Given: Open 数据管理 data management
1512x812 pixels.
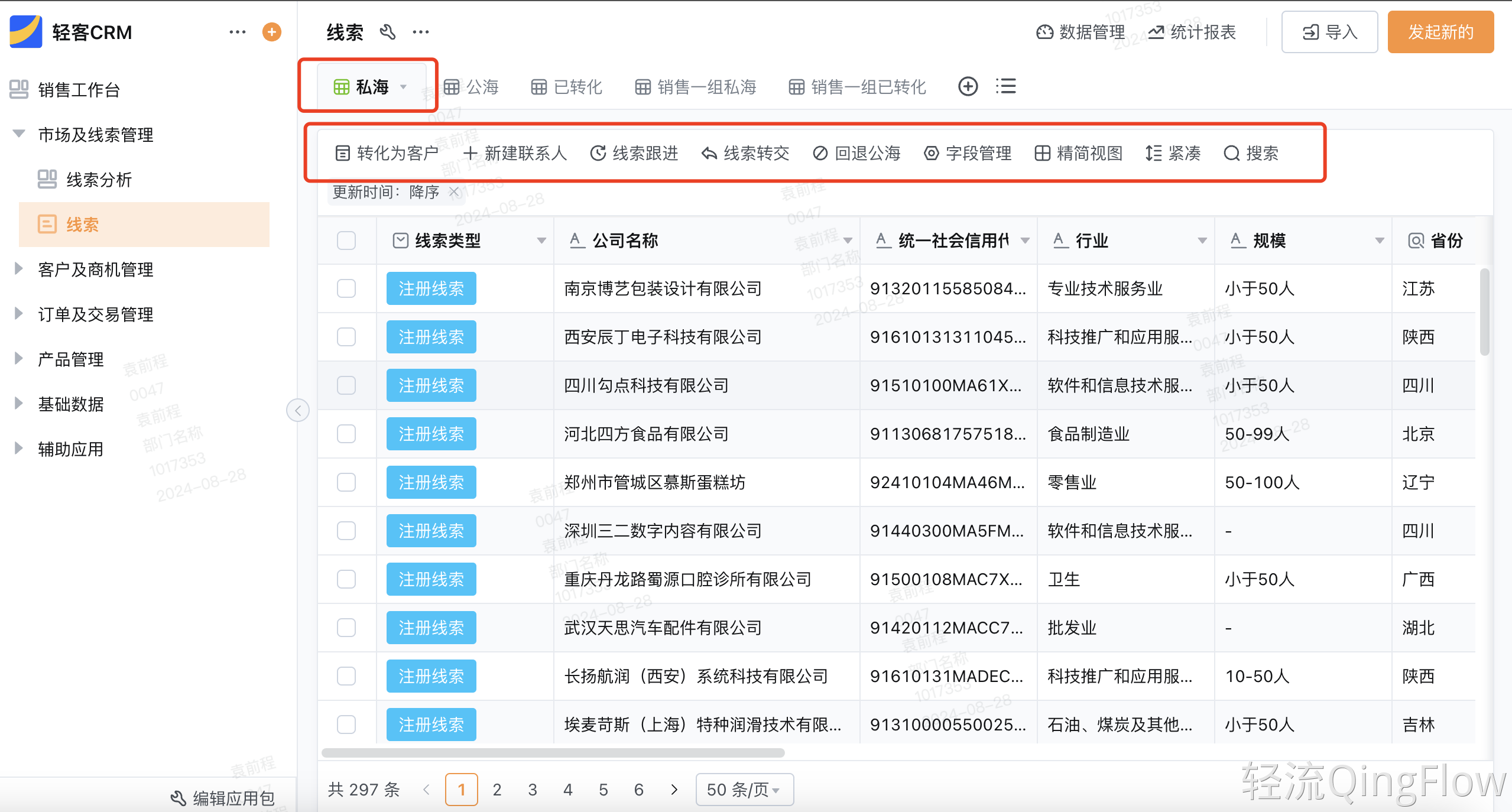Looking at the screenshot, I should point(1081,32).
